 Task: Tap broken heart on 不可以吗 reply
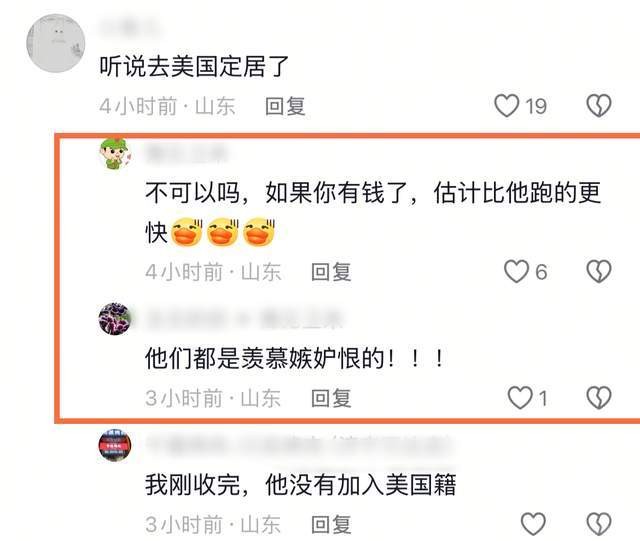pyautogui.click(x=599, y=272)
